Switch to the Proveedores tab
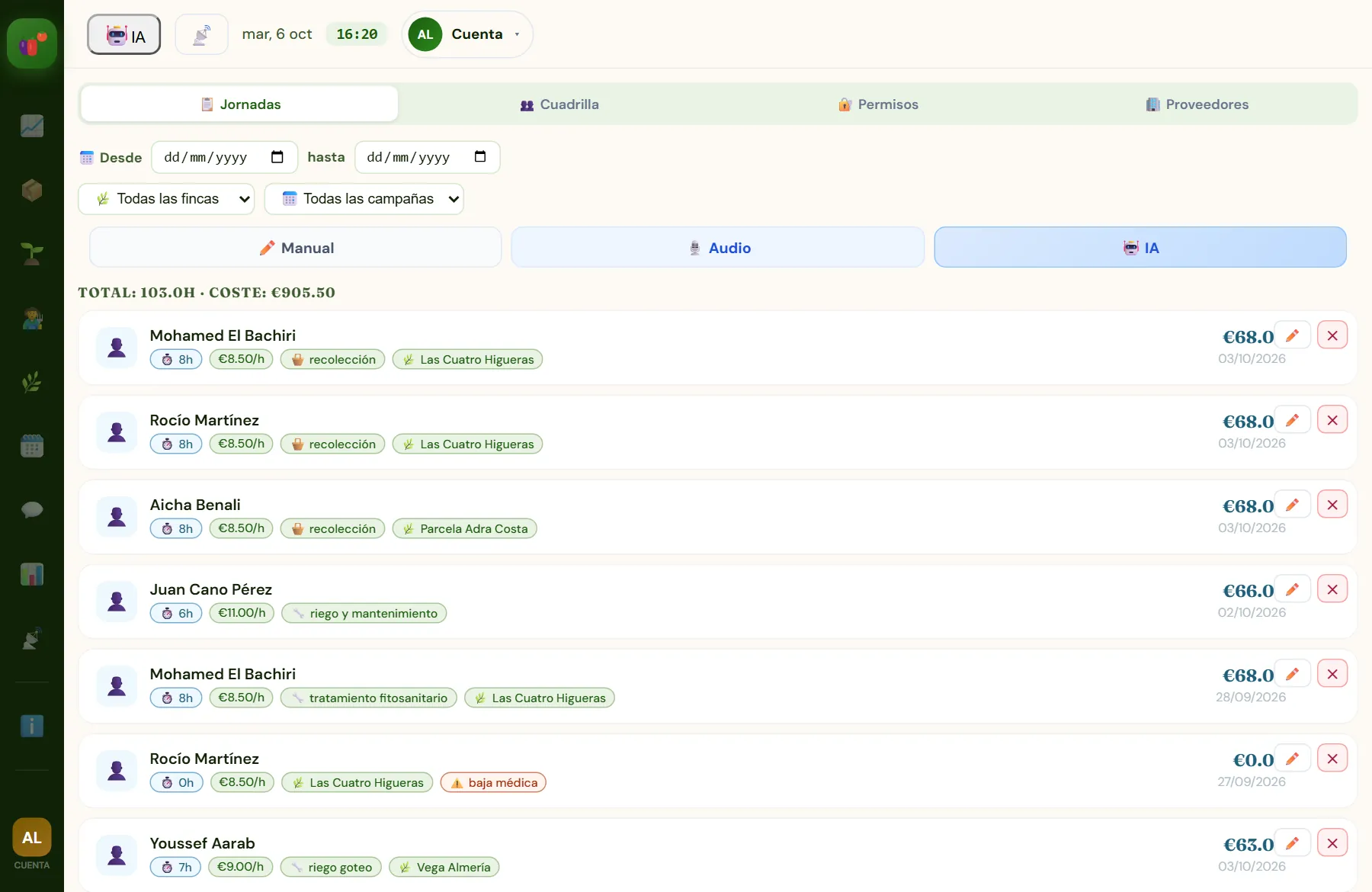 tap(1197, 104)
